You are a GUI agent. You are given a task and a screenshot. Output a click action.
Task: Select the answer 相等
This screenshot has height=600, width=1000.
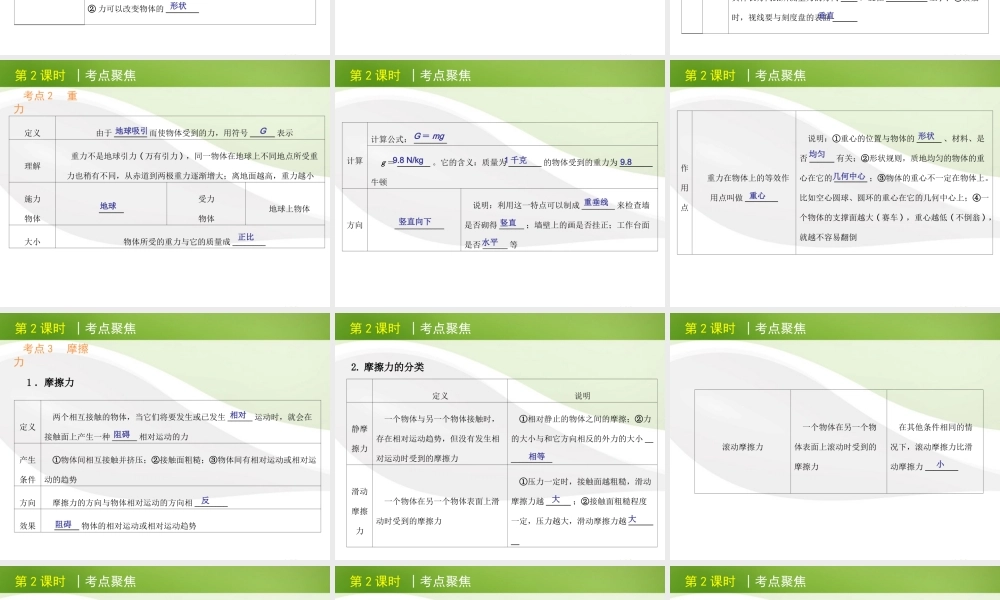[x=537, y=457]
